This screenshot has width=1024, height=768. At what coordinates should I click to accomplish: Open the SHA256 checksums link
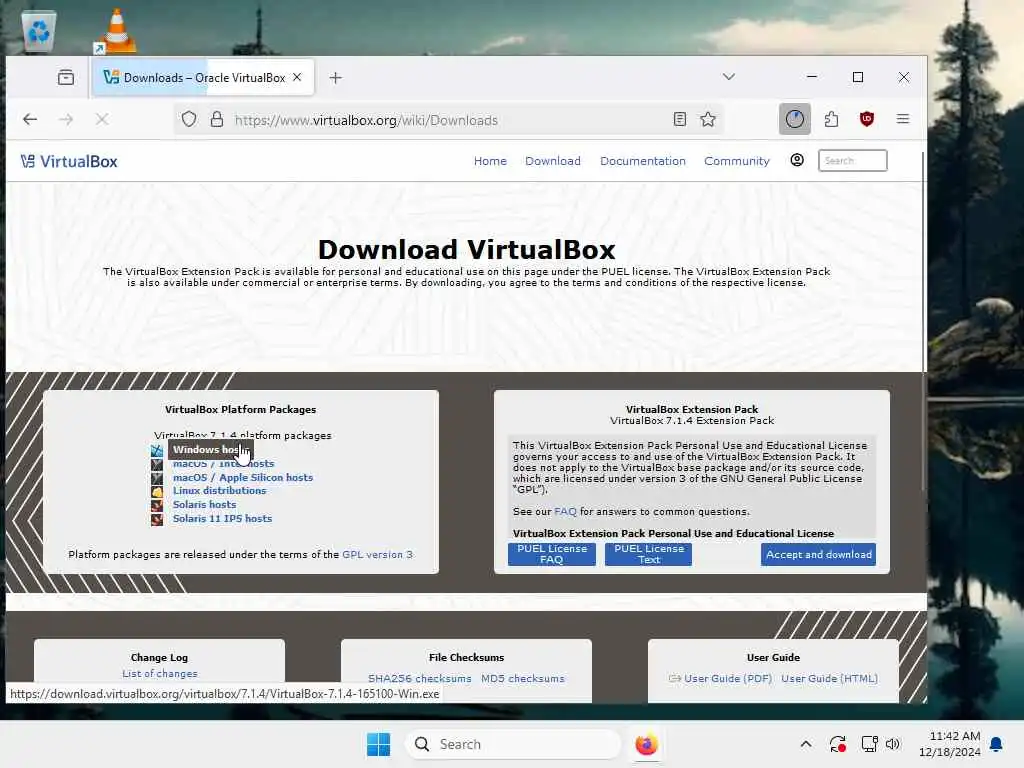coord(419,679)
